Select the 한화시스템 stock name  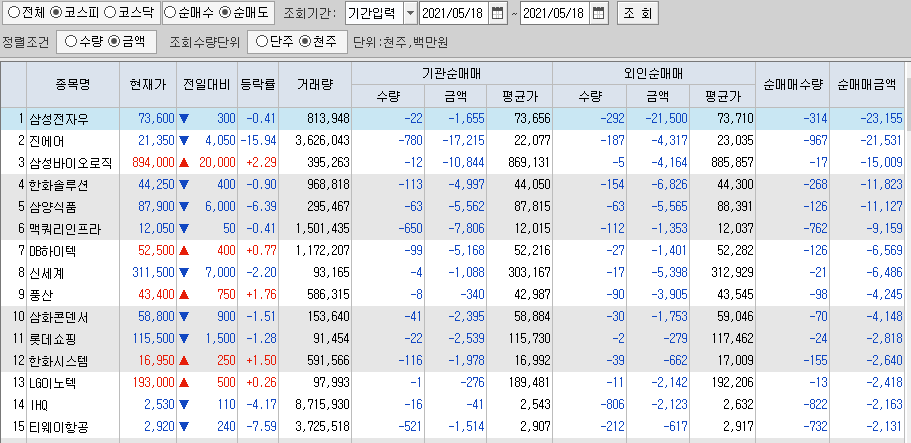point(58,362)
